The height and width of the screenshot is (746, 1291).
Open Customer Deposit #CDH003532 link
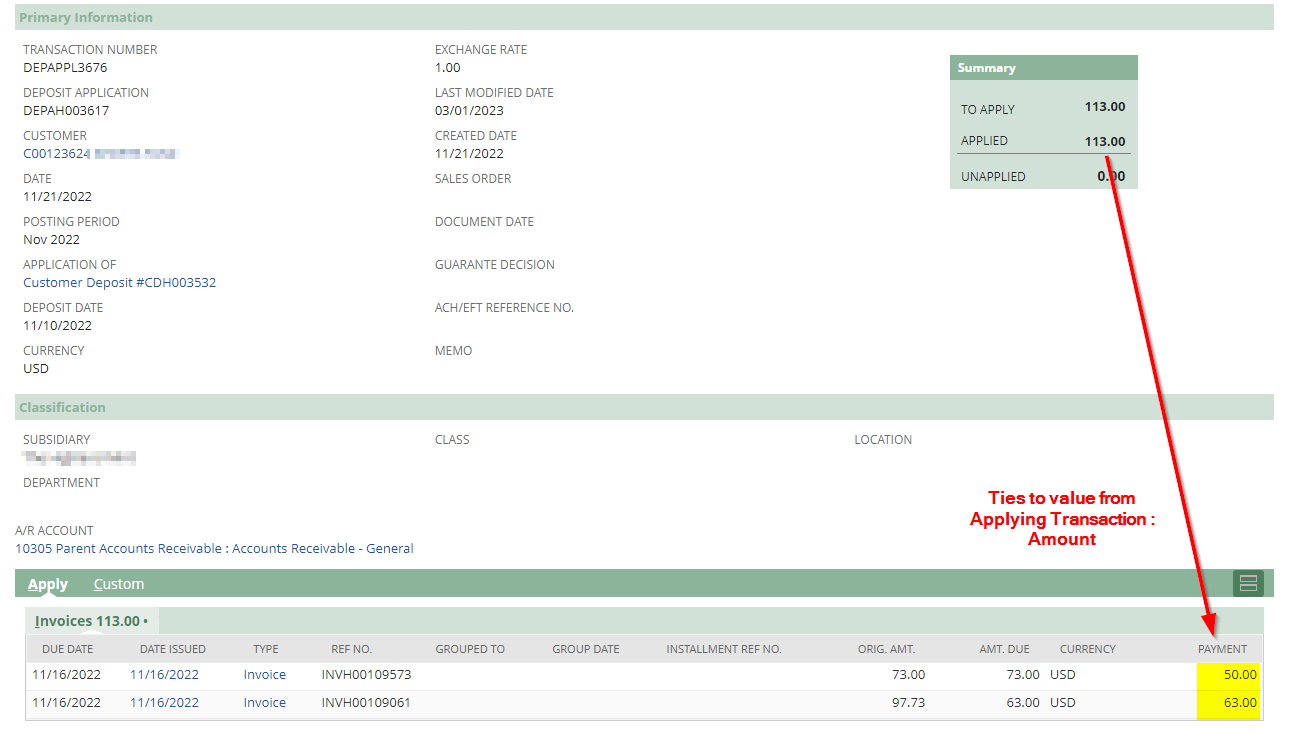point(120,283)
